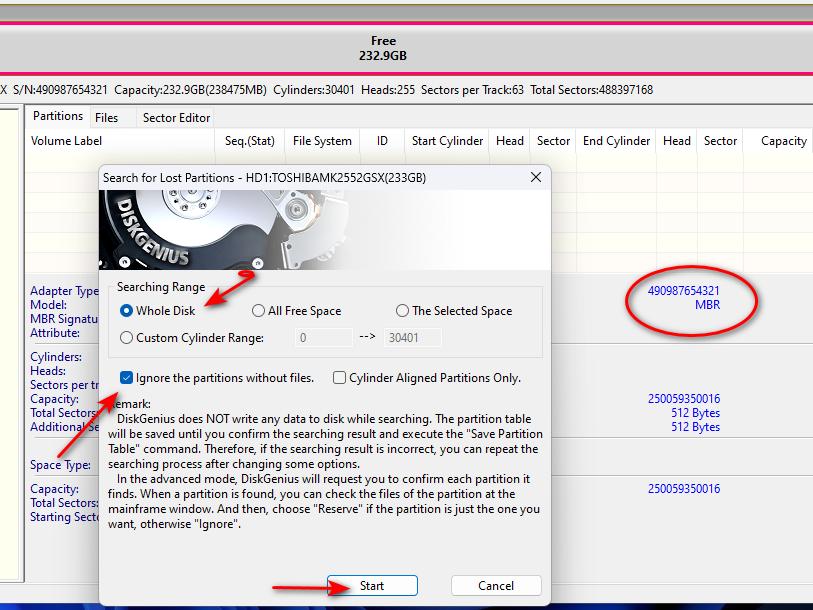Cancel the Search for Lost Partitions dialog
813x610 pixels.
coord(496,586)
